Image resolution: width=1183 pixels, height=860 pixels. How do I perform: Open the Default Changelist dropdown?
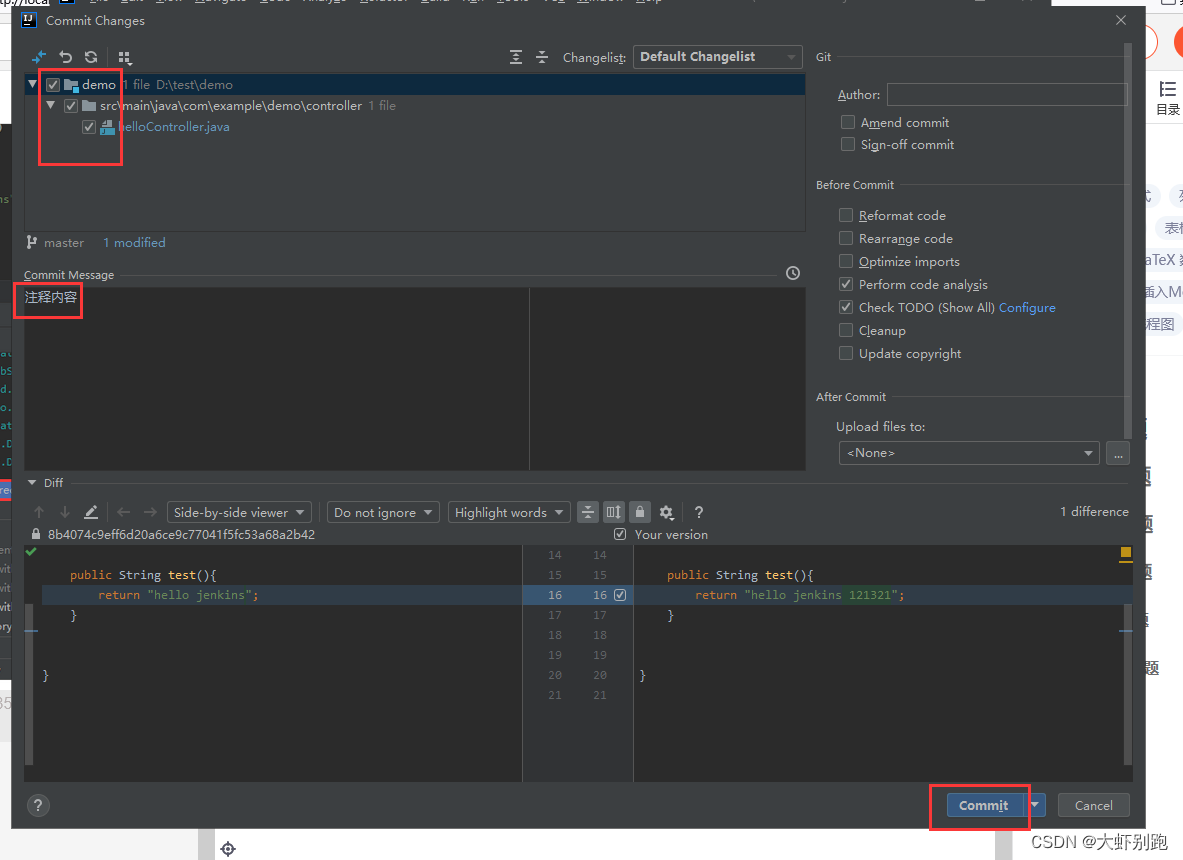718,57
